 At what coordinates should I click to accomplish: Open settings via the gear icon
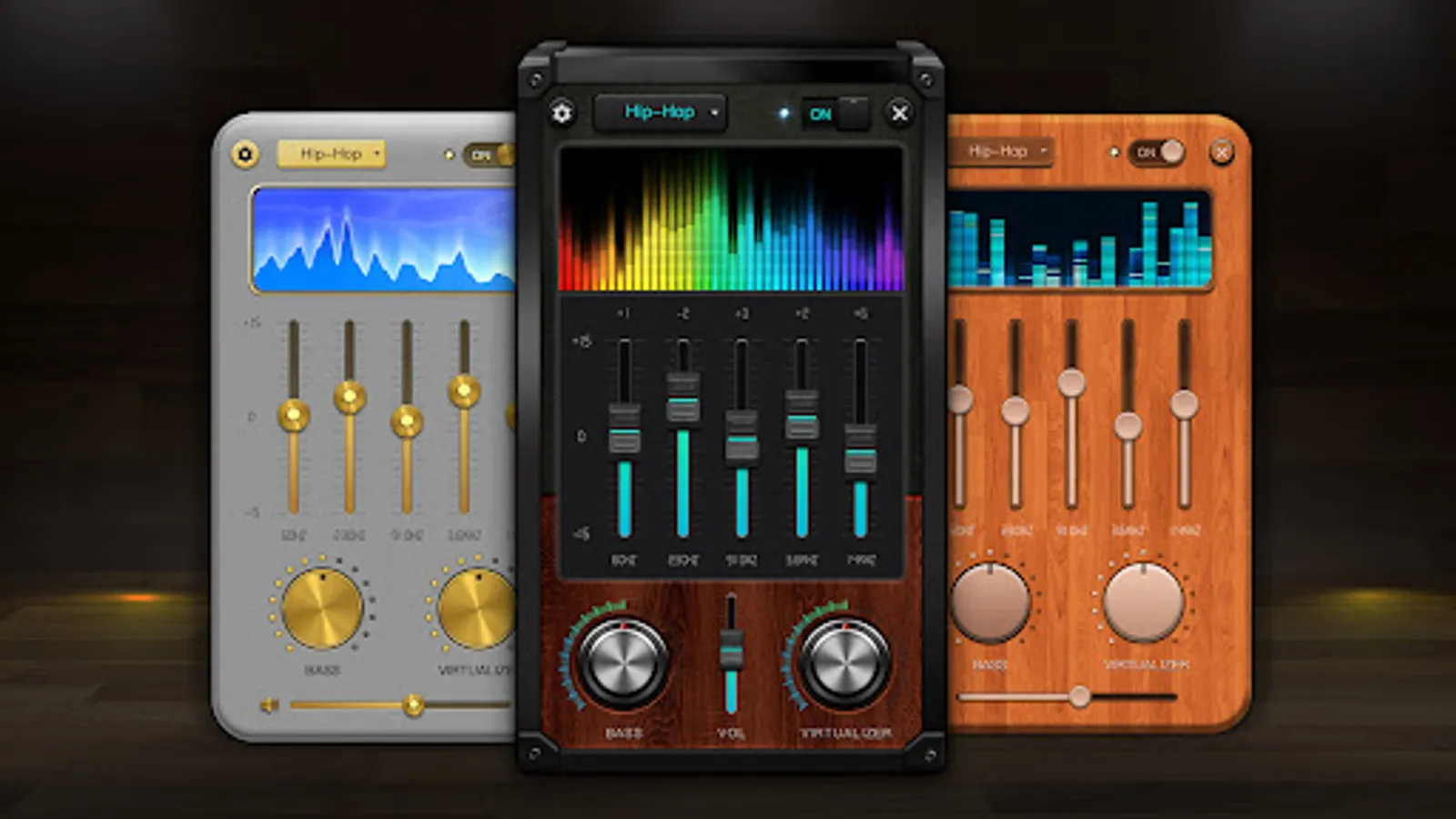(x=562, y=113)
